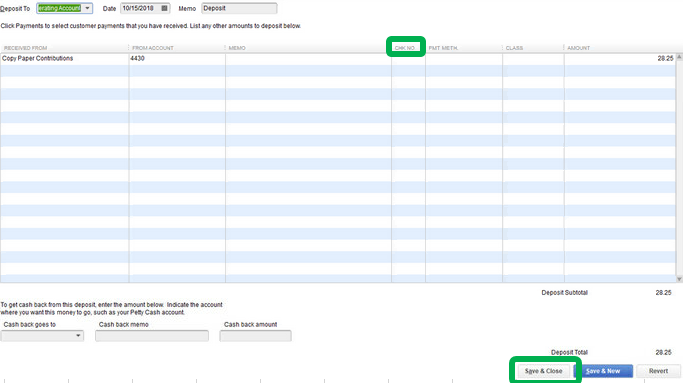The image size is (683, 383).
Task: Open the Deposit To account dropdown arrow
Action: pyautogui.click(x=87, y=8)
